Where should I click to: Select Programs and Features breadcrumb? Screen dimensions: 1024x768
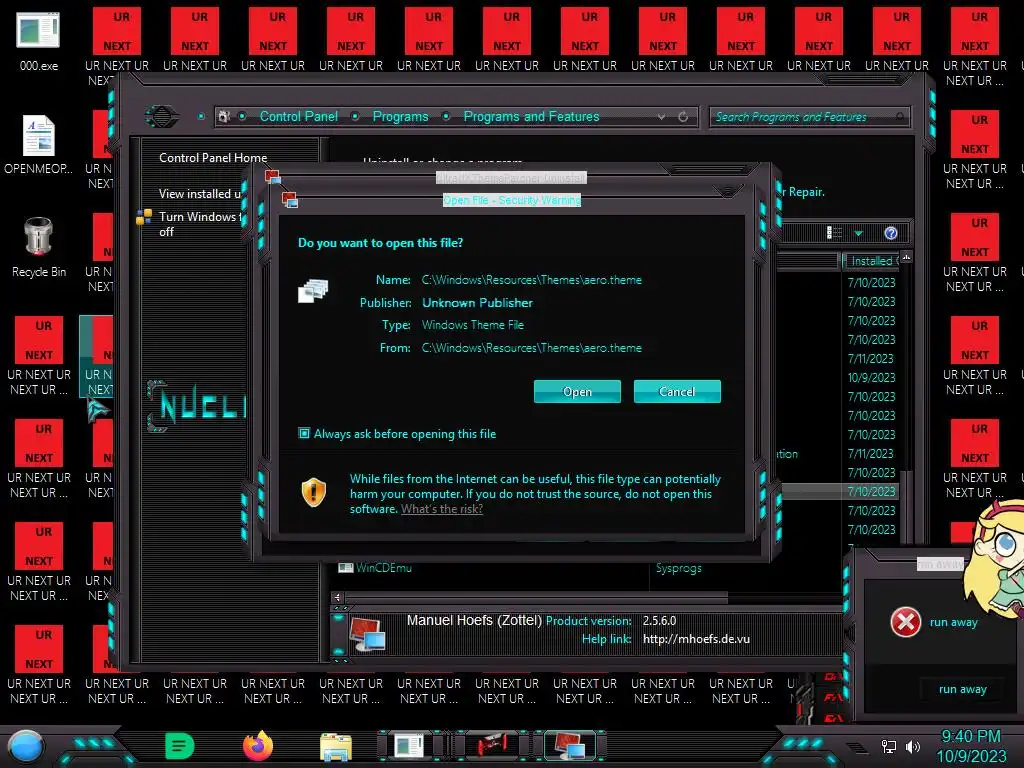pyautogui.click(x=531, y=116)
